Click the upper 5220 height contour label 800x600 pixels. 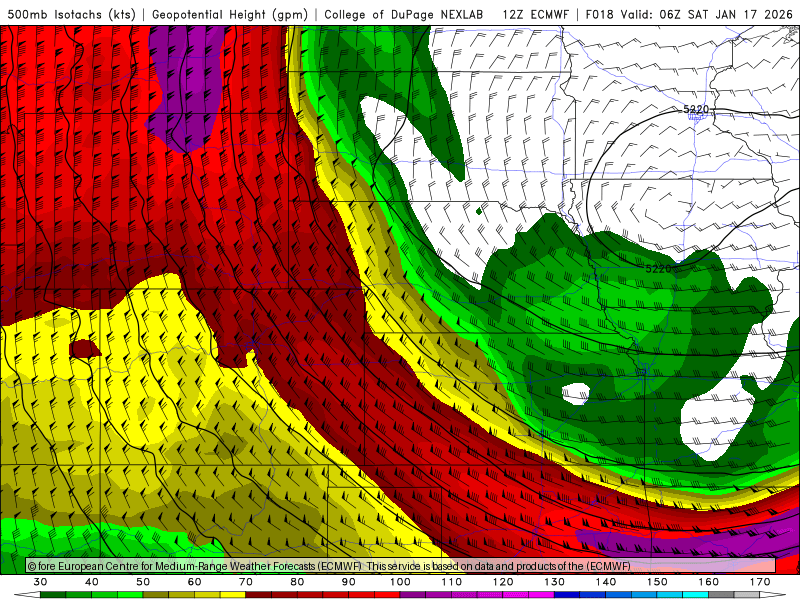tap(696, 109)
